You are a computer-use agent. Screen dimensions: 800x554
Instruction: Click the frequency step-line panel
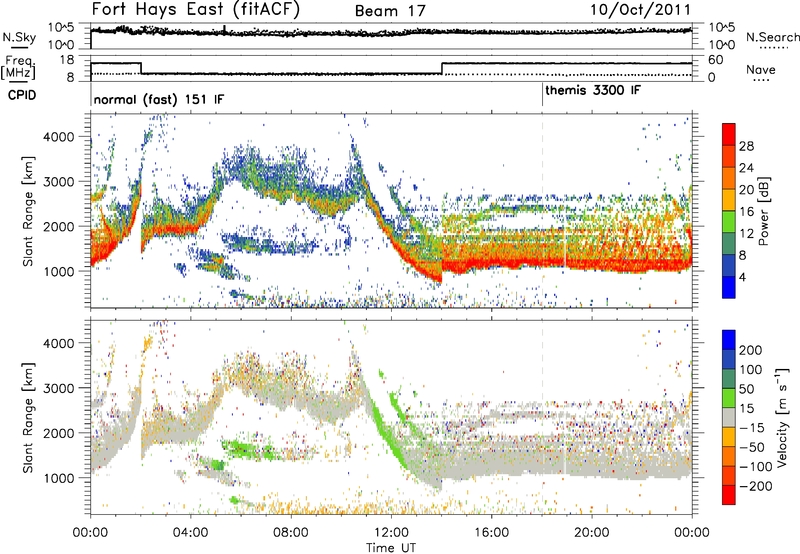point(391,69)
